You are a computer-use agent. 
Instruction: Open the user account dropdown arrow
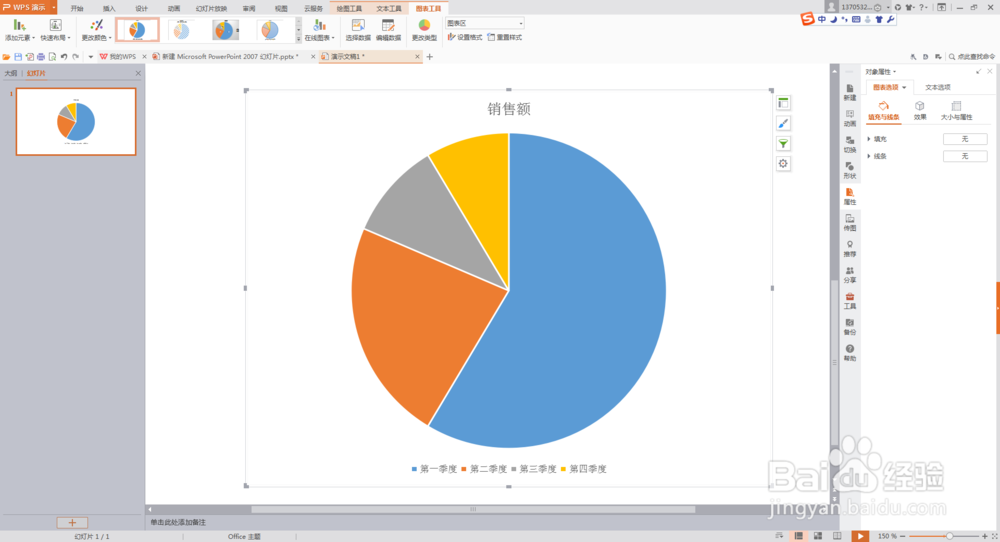888,8
